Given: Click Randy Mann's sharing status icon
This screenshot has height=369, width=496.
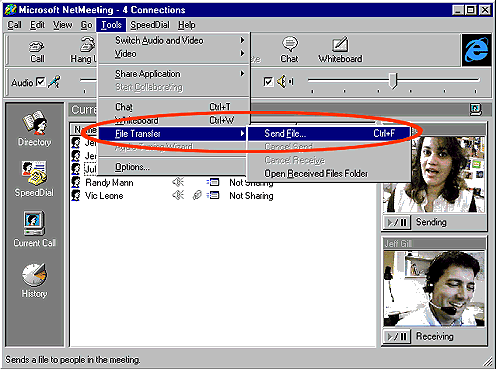Looking at the screenshot, I should point(213,182).
